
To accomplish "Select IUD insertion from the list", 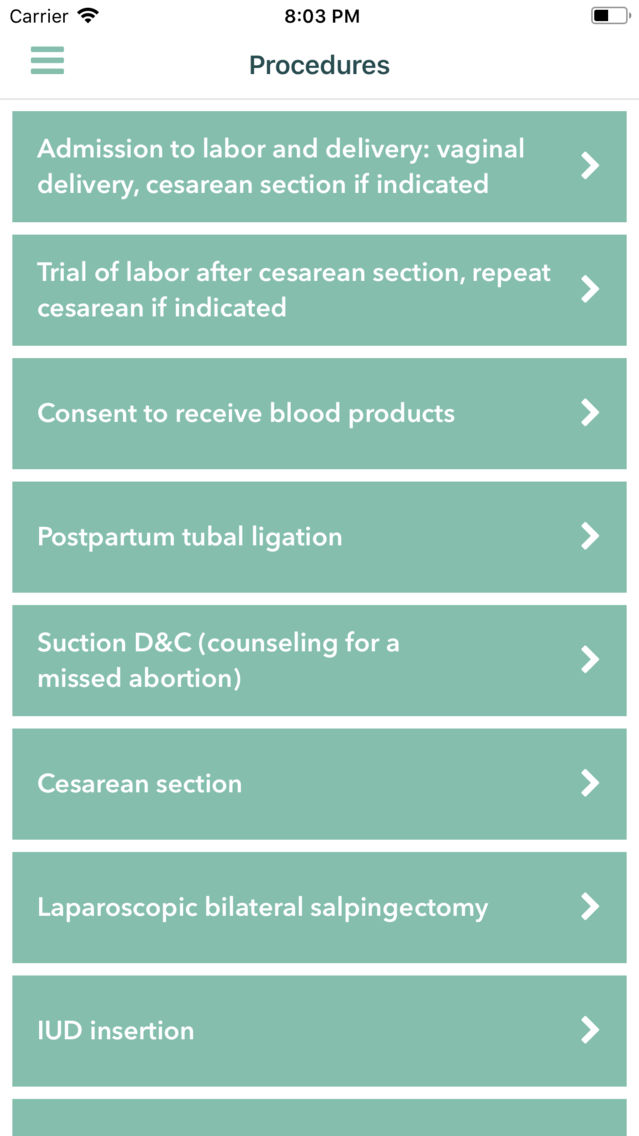I will click(116, 1031).
